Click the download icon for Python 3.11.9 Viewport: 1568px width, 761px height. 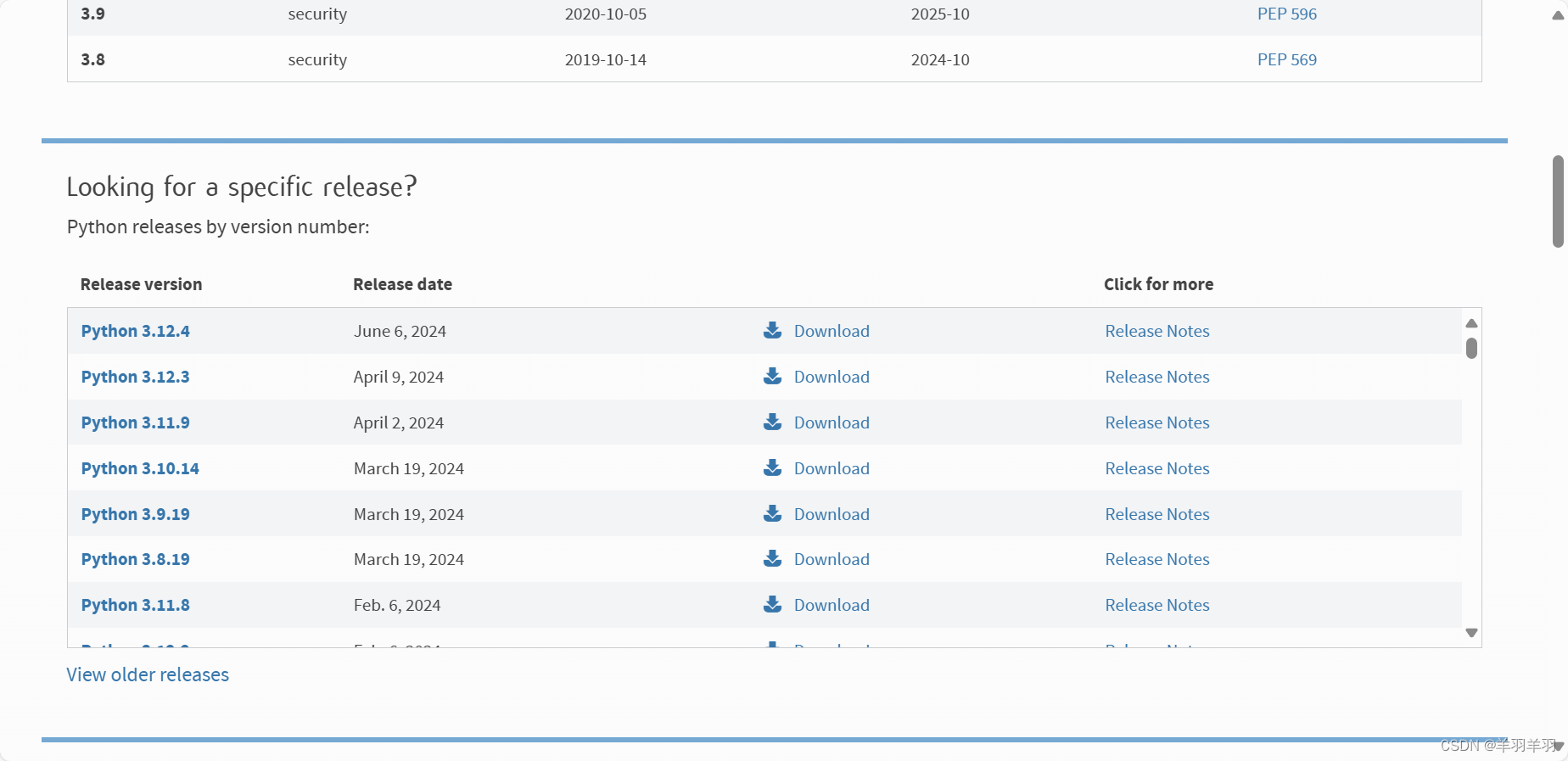click(x=772, y=422)
